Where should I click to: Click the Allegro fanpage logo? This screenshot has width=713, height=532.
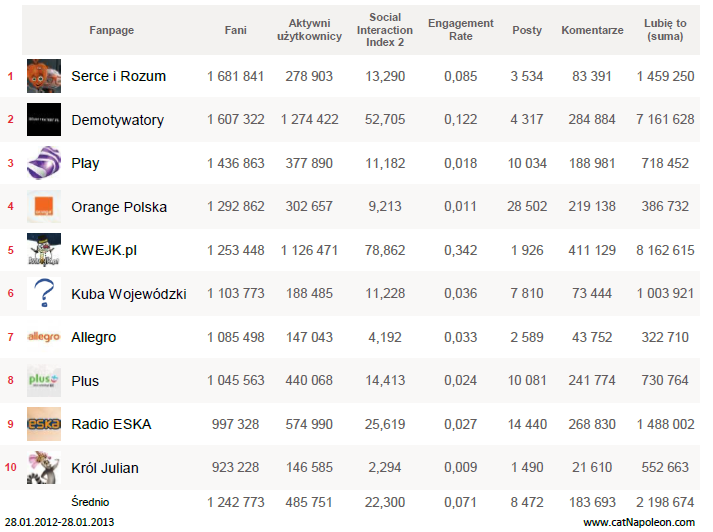pos(44,337)
